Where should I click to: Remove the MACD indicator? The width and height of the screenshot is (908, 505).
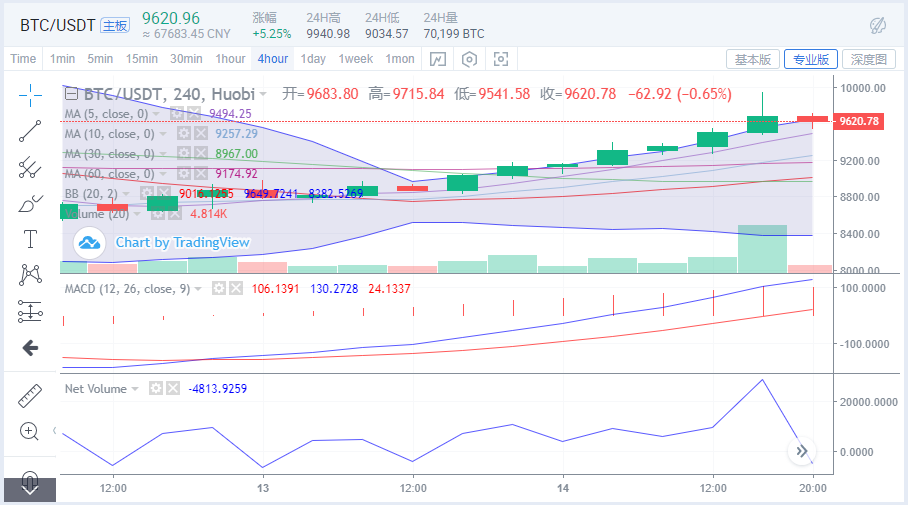pyautogui.click(x=236, y=288)
